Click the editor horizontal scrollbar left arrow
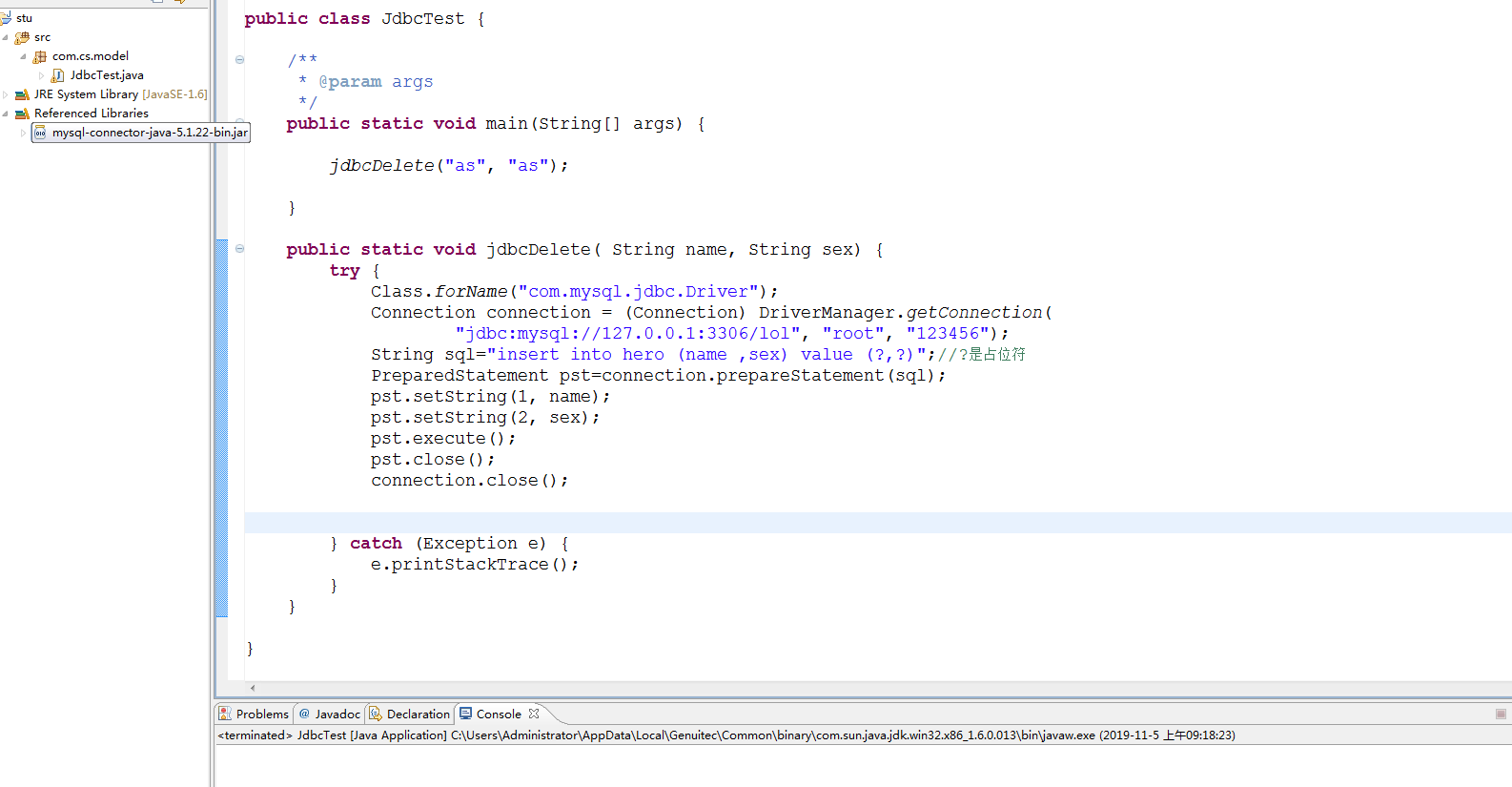 pyautogui.click(x=253, y=688)
